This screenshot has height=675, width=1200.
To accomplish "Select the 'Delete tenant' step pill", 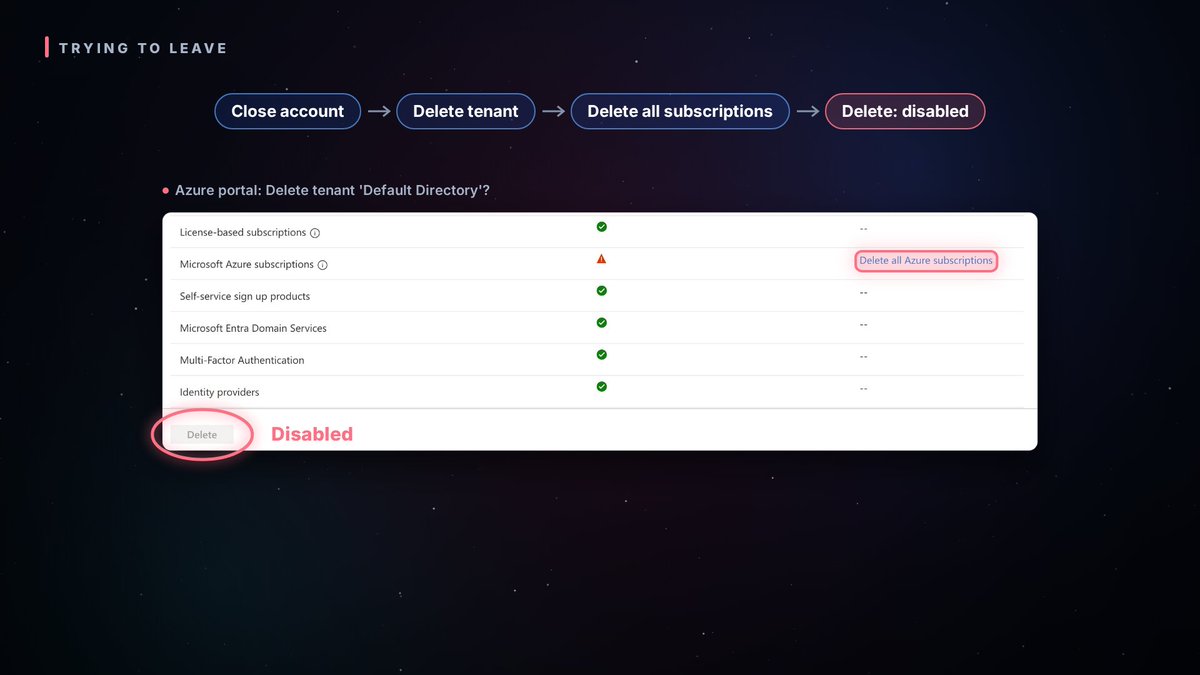I will pyautogui.click(x=466, y=111).
